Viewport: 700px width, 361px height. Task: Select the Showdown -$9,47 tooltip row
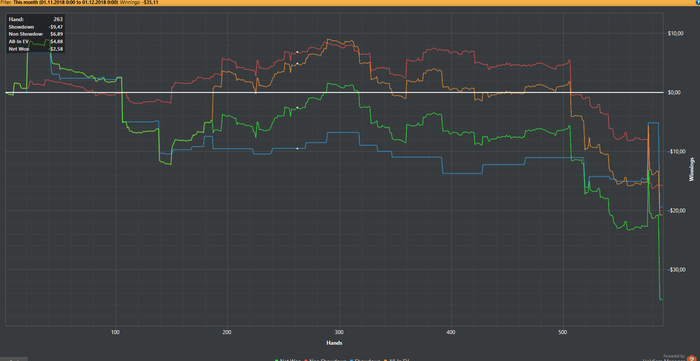pyautogui.click(x=36, y=27)
